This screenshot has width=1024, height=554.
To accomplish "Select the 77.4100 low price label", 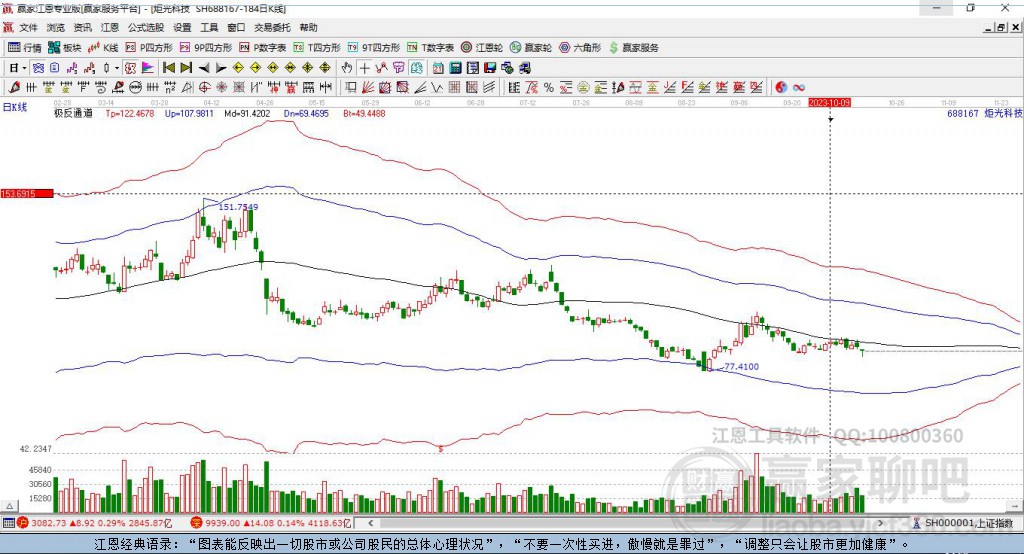I will 742,367.
